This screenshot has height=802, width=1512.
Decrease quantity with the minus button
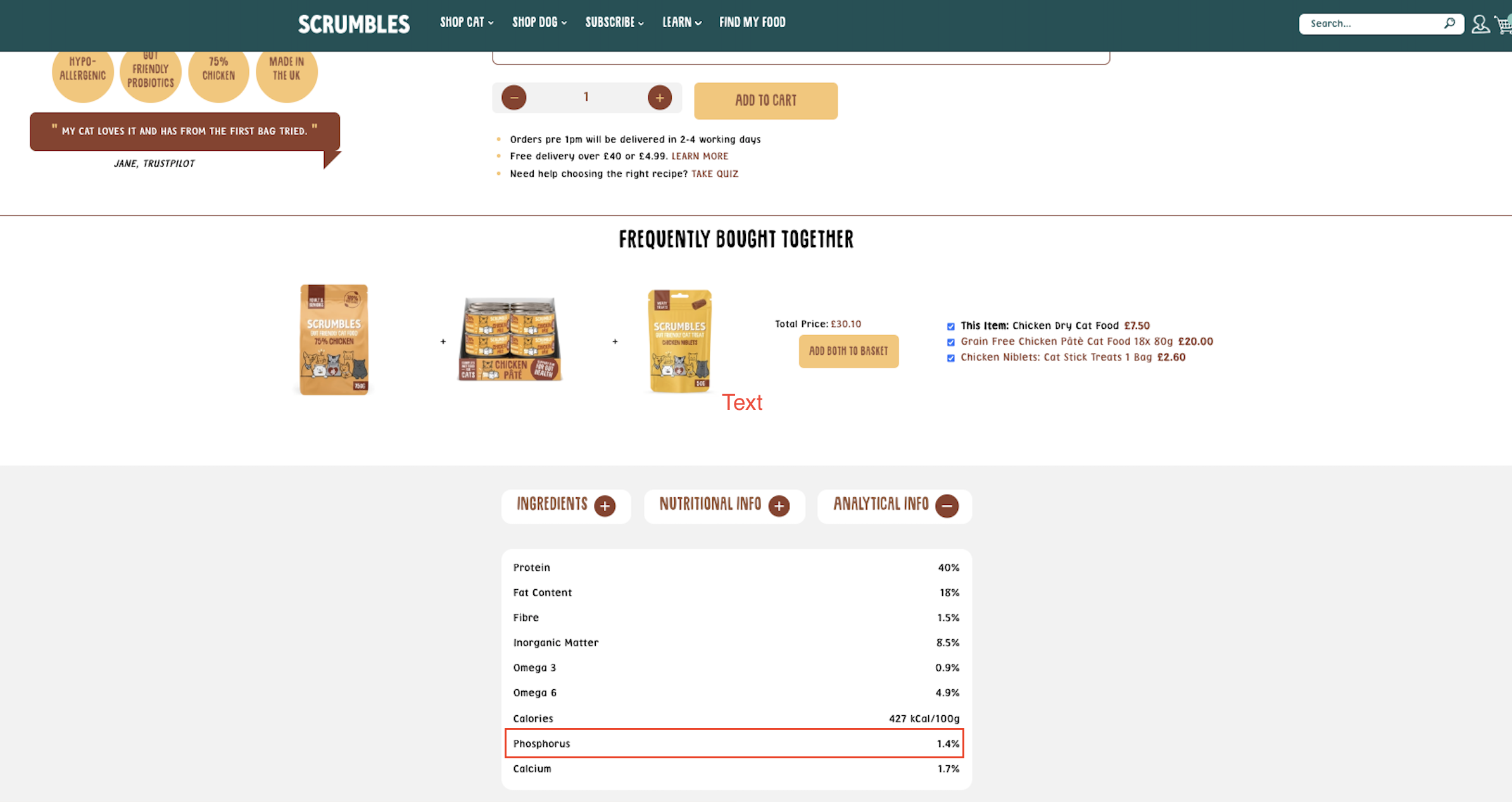tap(514, 98)
